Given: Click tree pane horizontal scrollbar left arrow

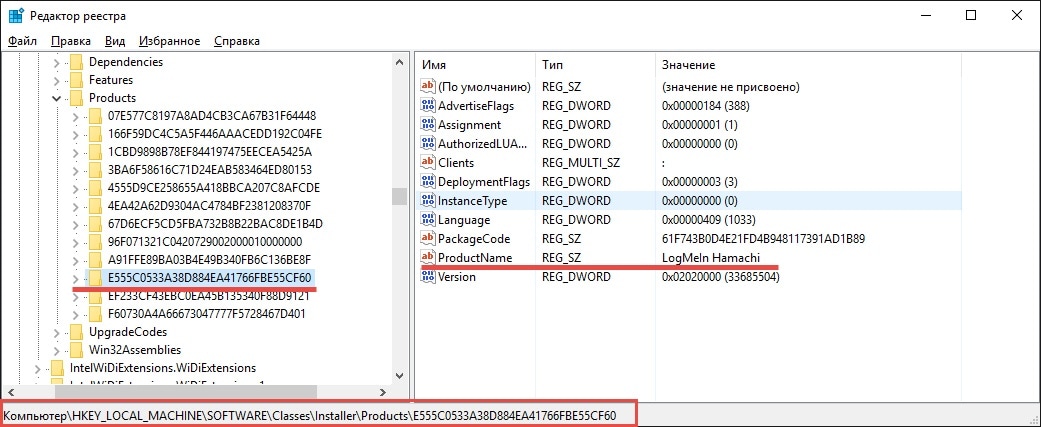Looking at the screenshot, I should [x=9, y=392].
